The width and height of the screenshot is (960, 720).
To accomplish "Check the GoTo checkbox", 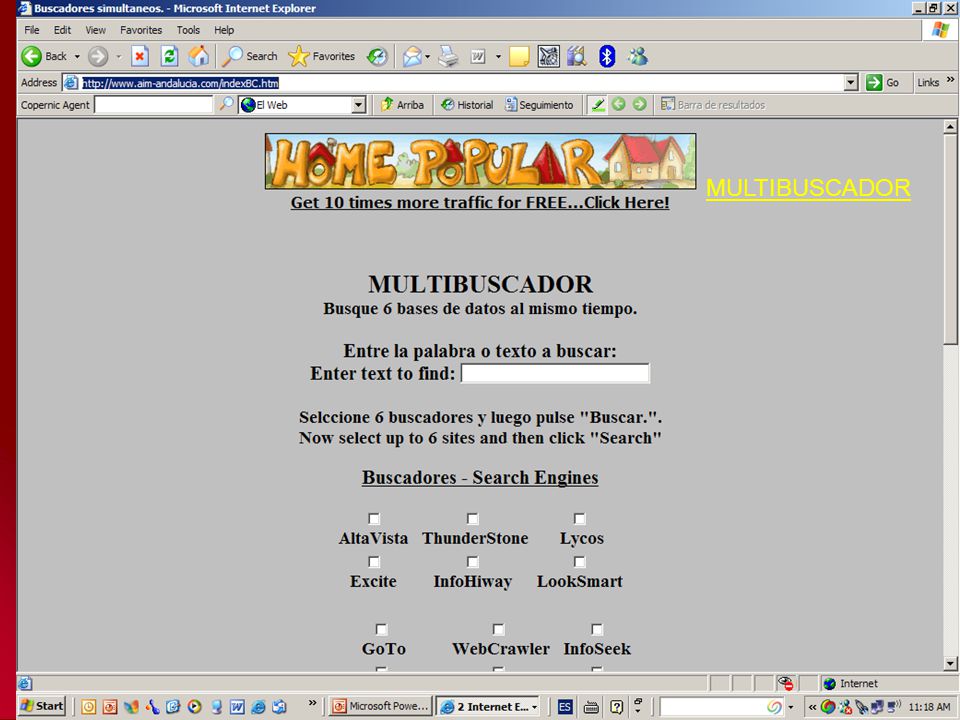I will 381,629.
